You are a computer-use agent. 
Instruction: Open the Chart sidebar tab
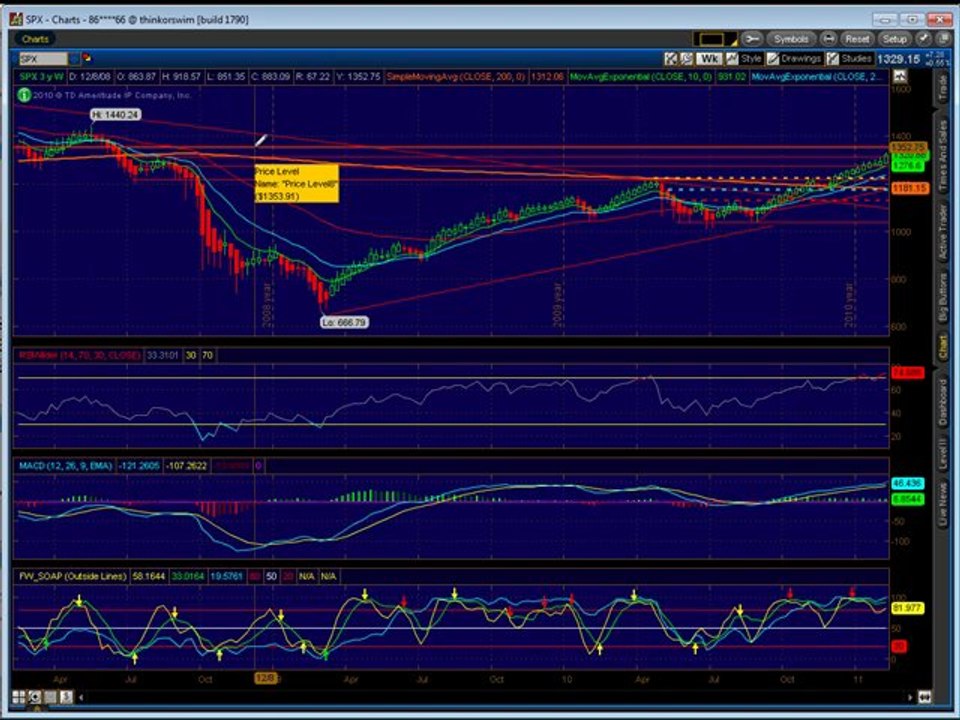943,347
